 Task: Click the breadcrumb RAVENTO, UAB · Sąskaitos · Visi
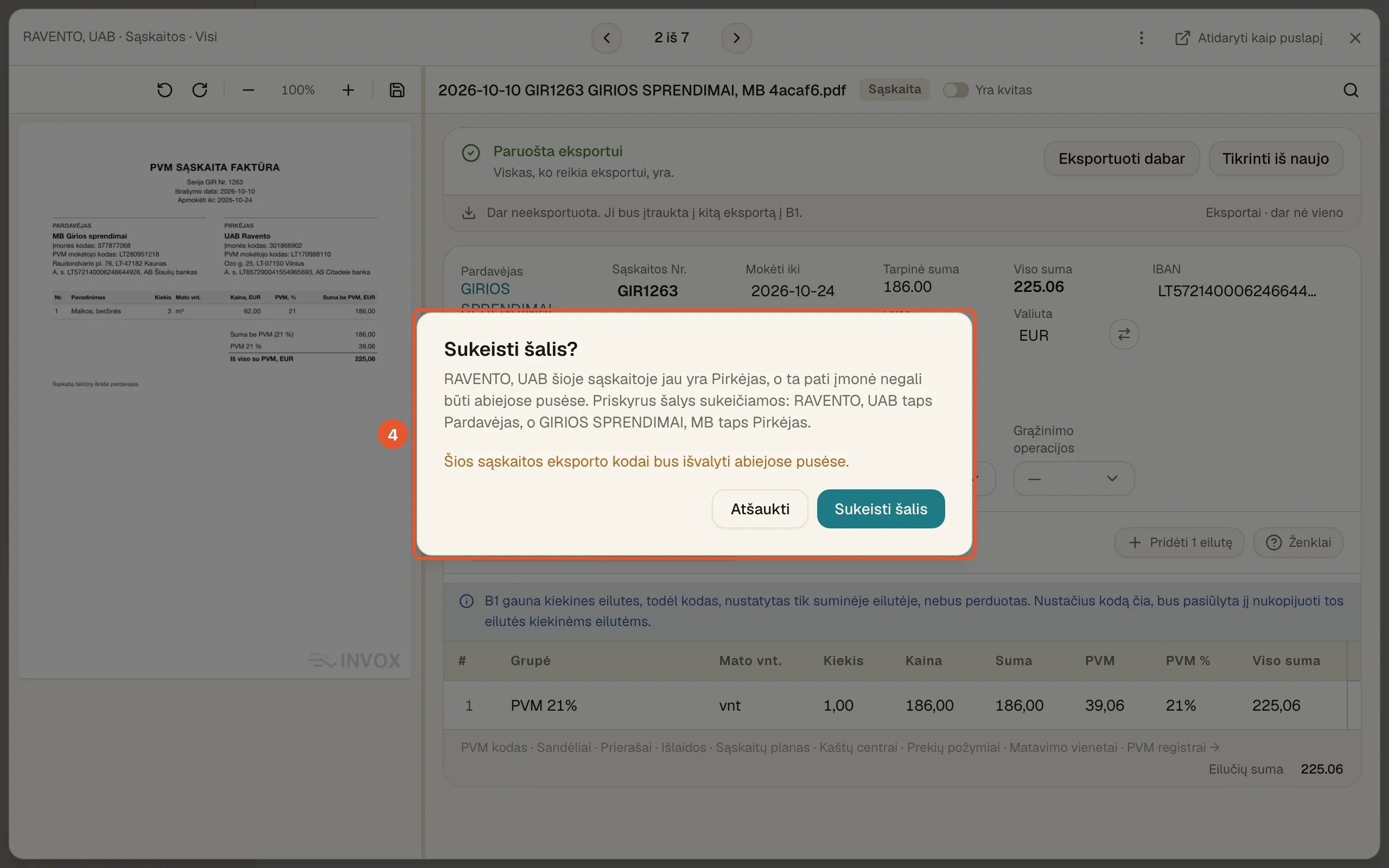[120, 37]
